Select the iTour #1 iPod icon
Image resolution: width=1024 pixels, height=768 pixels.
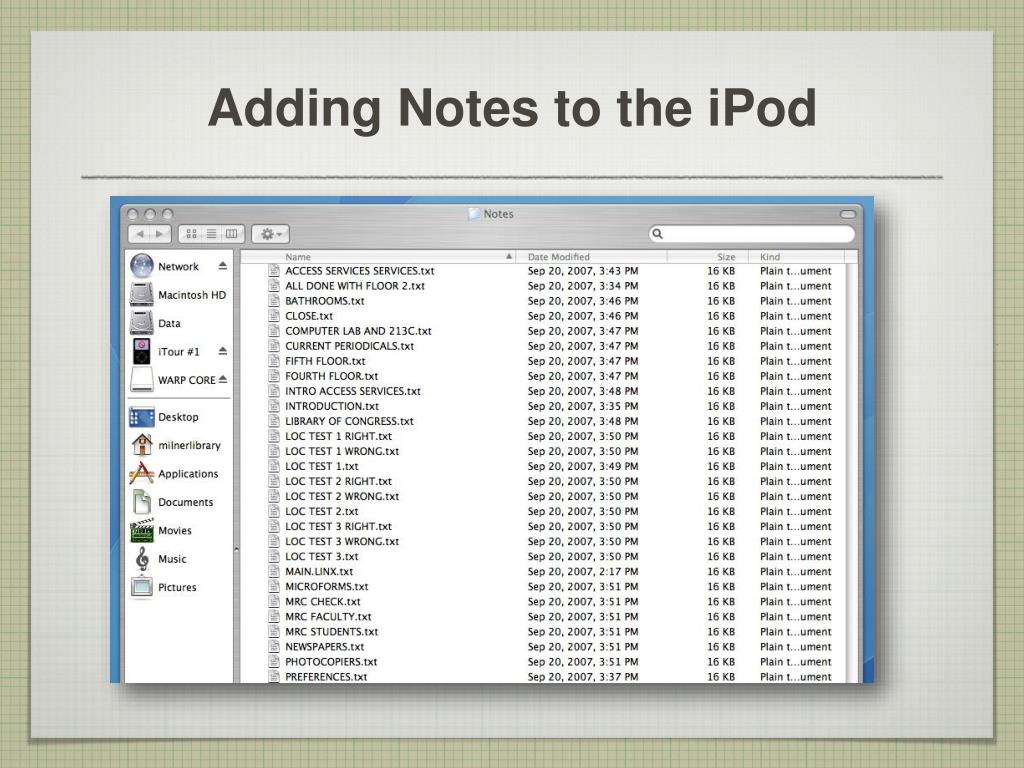pyautogui.click(x=142, y=351)
